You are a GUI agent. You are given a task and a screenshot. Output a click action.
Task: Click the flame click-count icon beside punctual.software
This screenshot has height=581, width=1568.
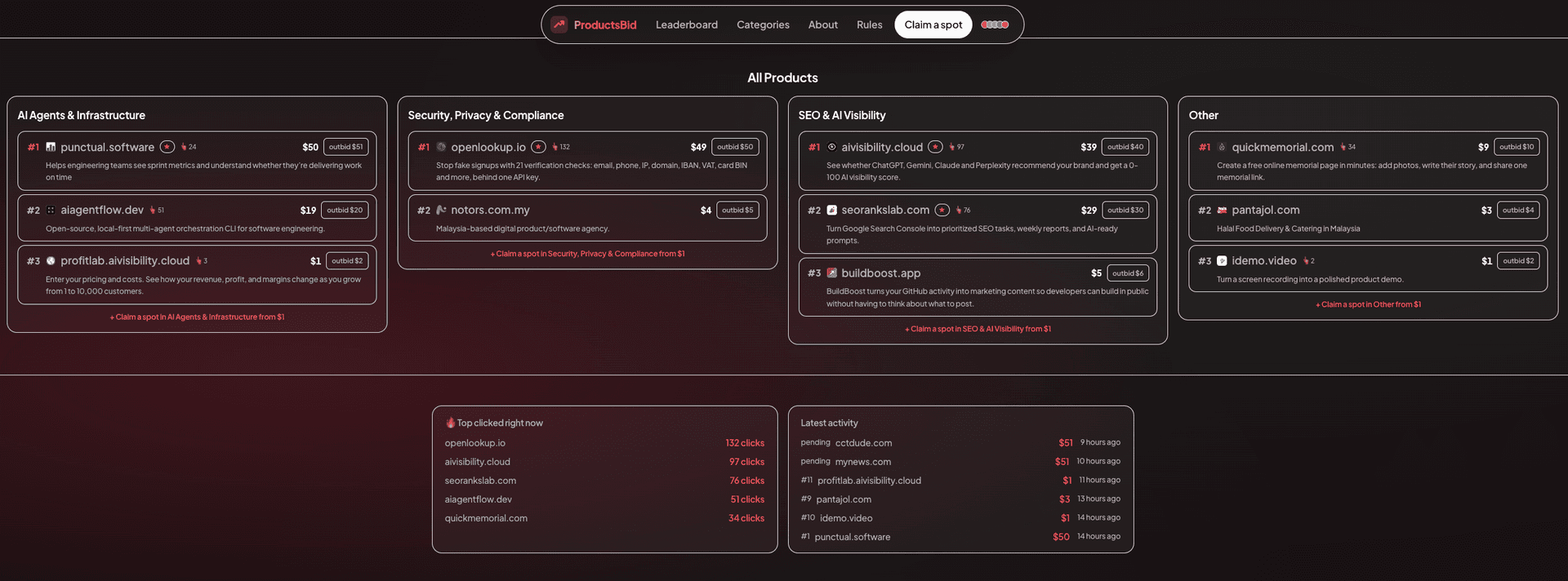(x=185, y=147)
